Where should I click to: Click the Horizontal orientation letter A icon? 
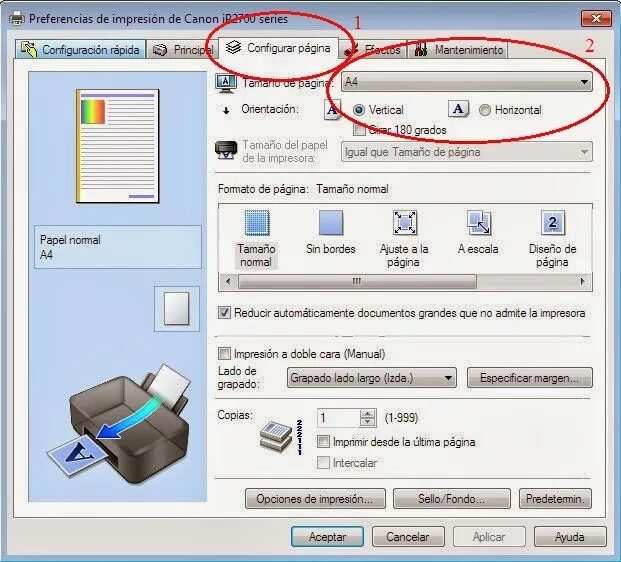coord(458,109)
